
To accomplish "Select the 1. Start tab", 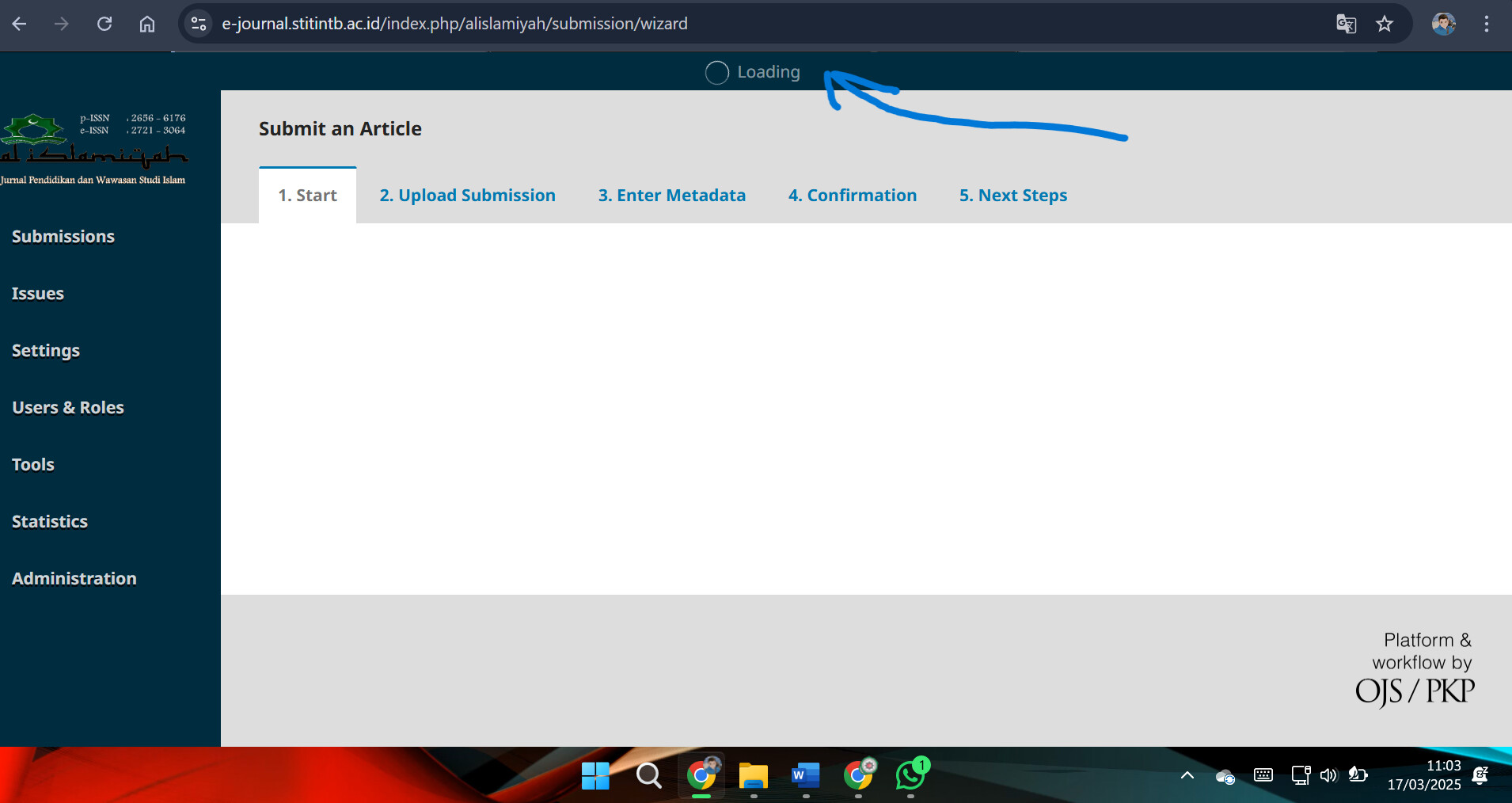I will click(x=307, y=196).
